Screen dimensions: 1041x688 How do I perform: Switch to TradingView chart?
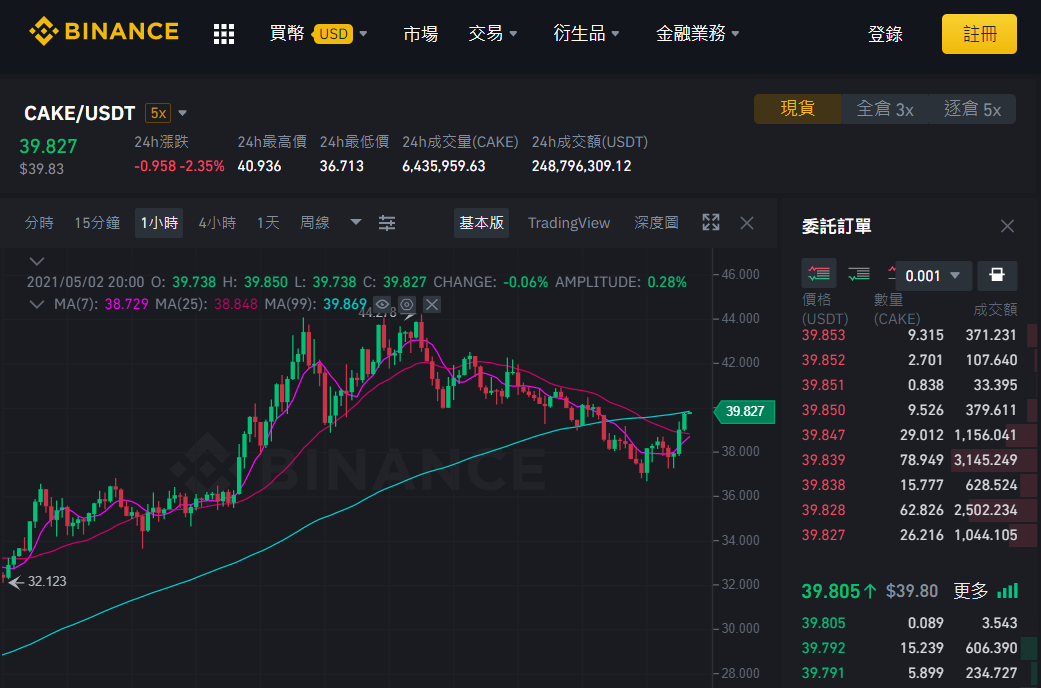coord(569,222)
